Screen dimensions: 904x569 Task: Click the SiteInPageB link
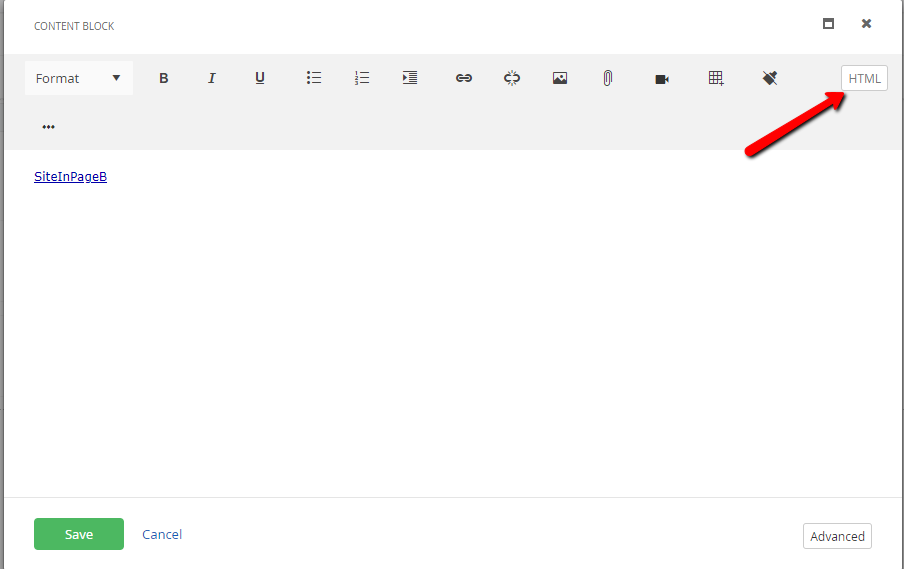click(70, 176)
